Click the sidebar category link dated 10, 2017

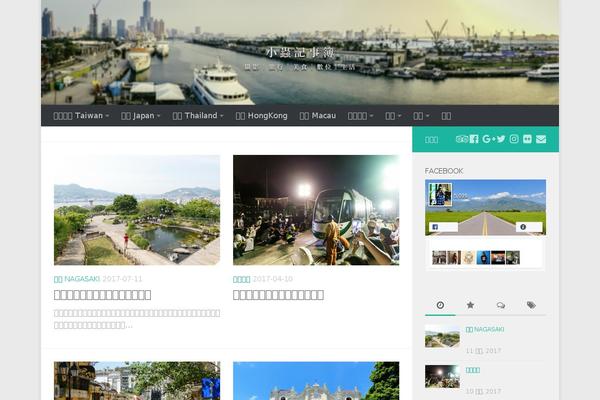click(x=473, y=370)
